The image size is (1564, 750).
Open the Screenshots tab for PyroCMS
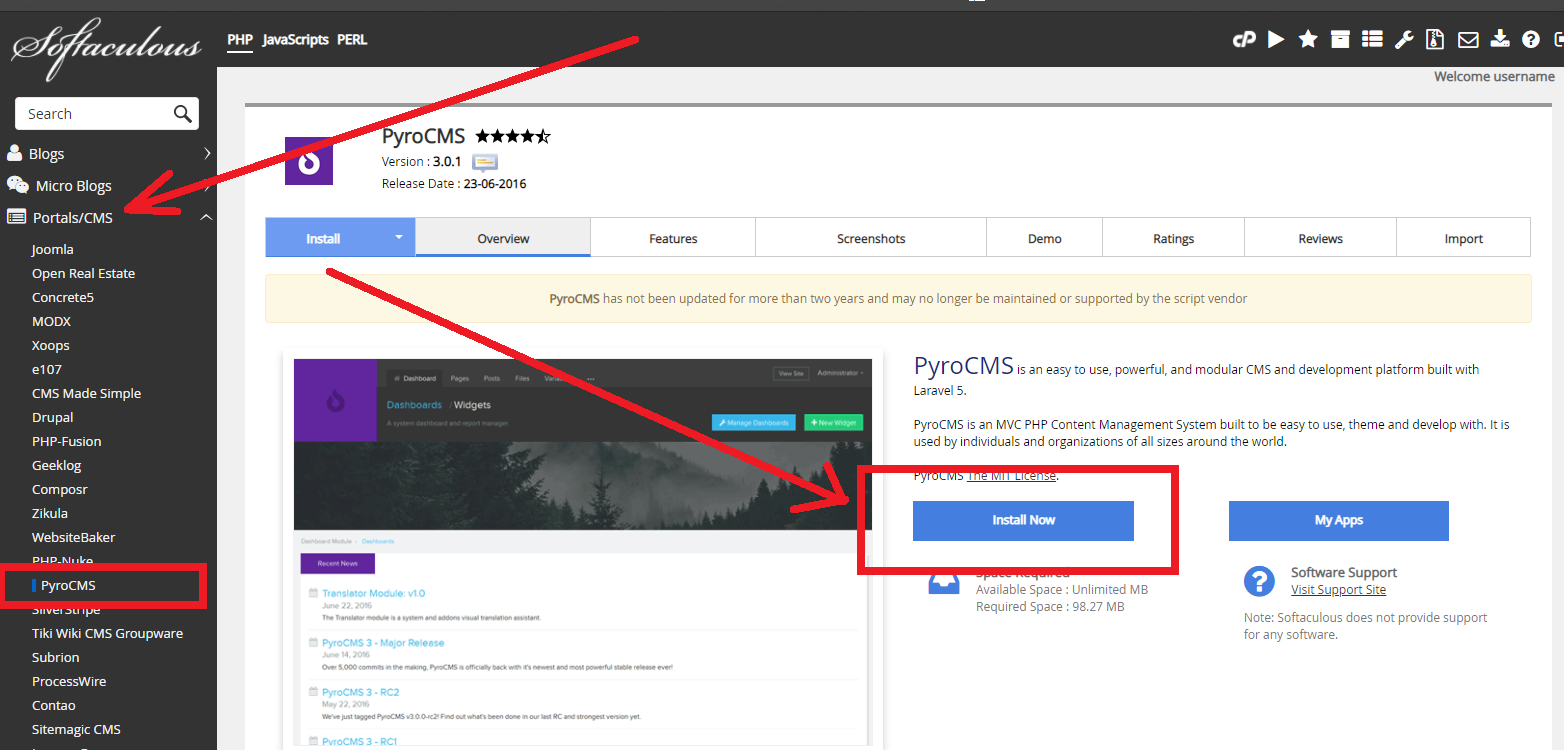(x=870, y=238)
